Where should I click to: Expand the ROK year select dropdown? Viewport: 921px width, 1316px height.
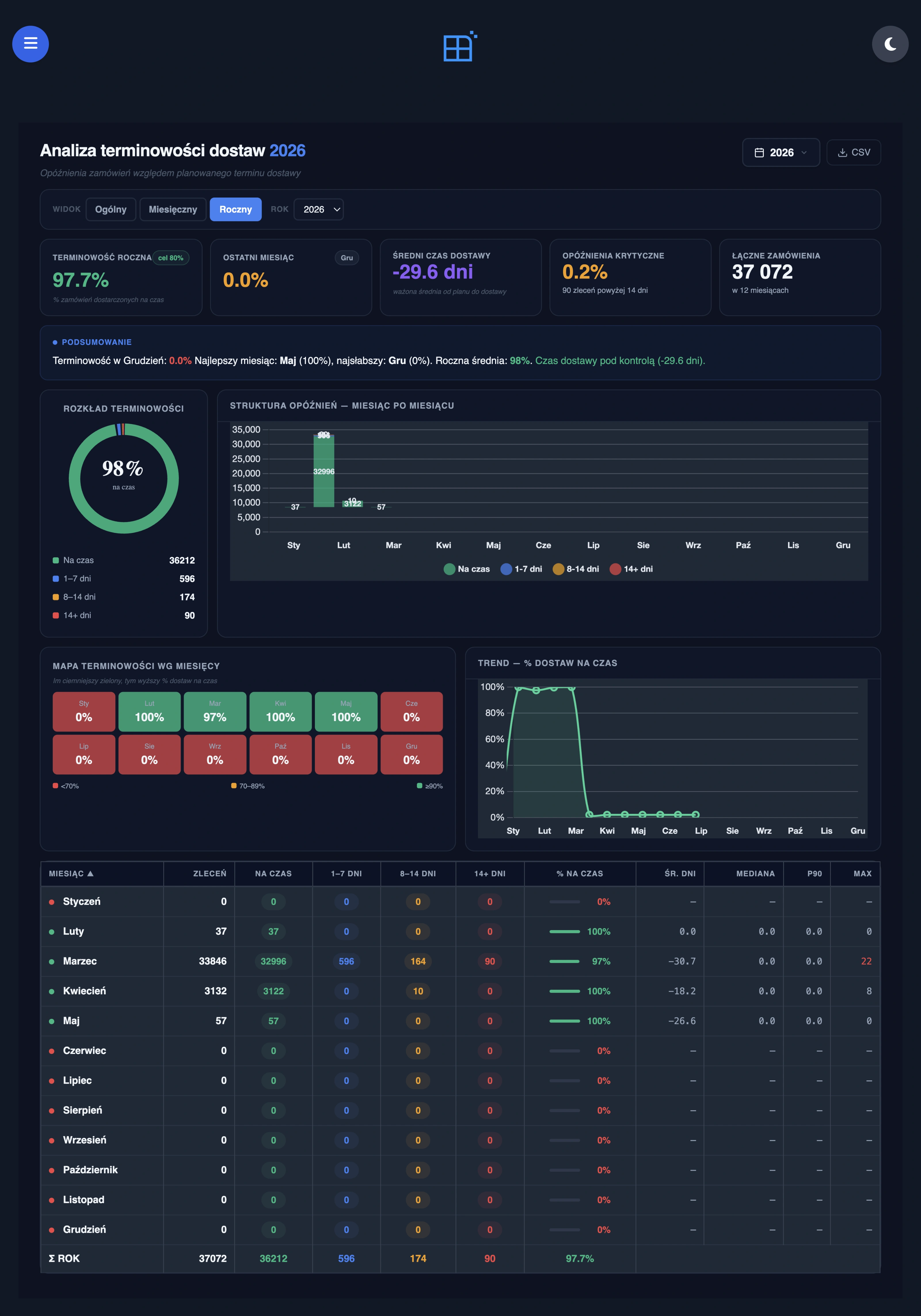tap(318, 209)
